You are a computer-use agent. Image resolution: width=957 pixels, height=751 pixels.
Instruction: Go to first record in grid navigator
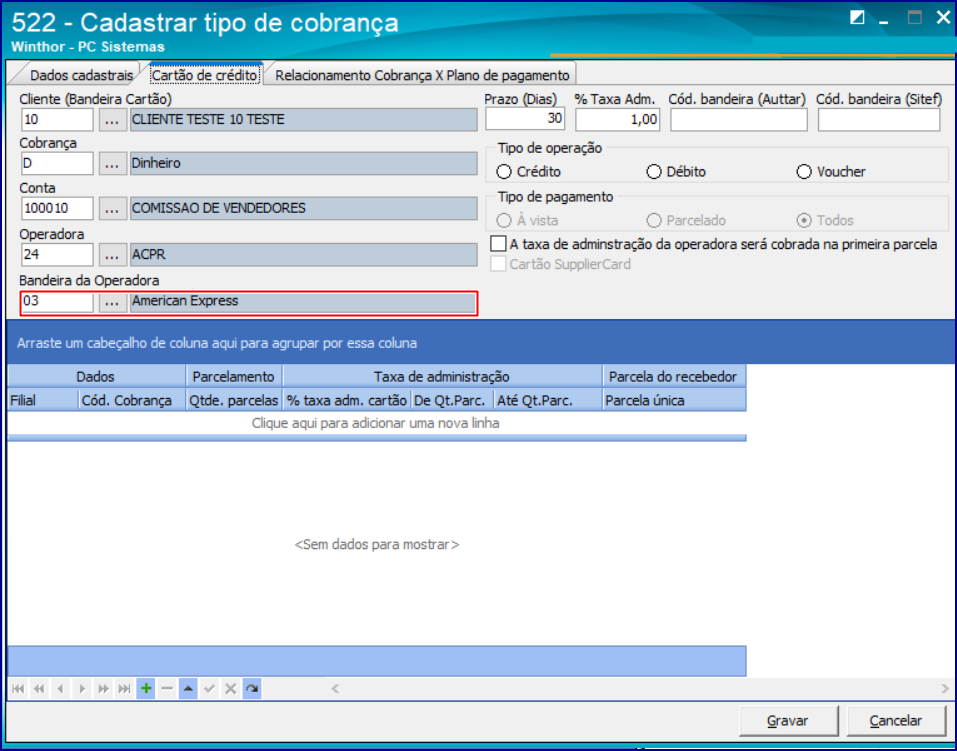click(18, 689)
